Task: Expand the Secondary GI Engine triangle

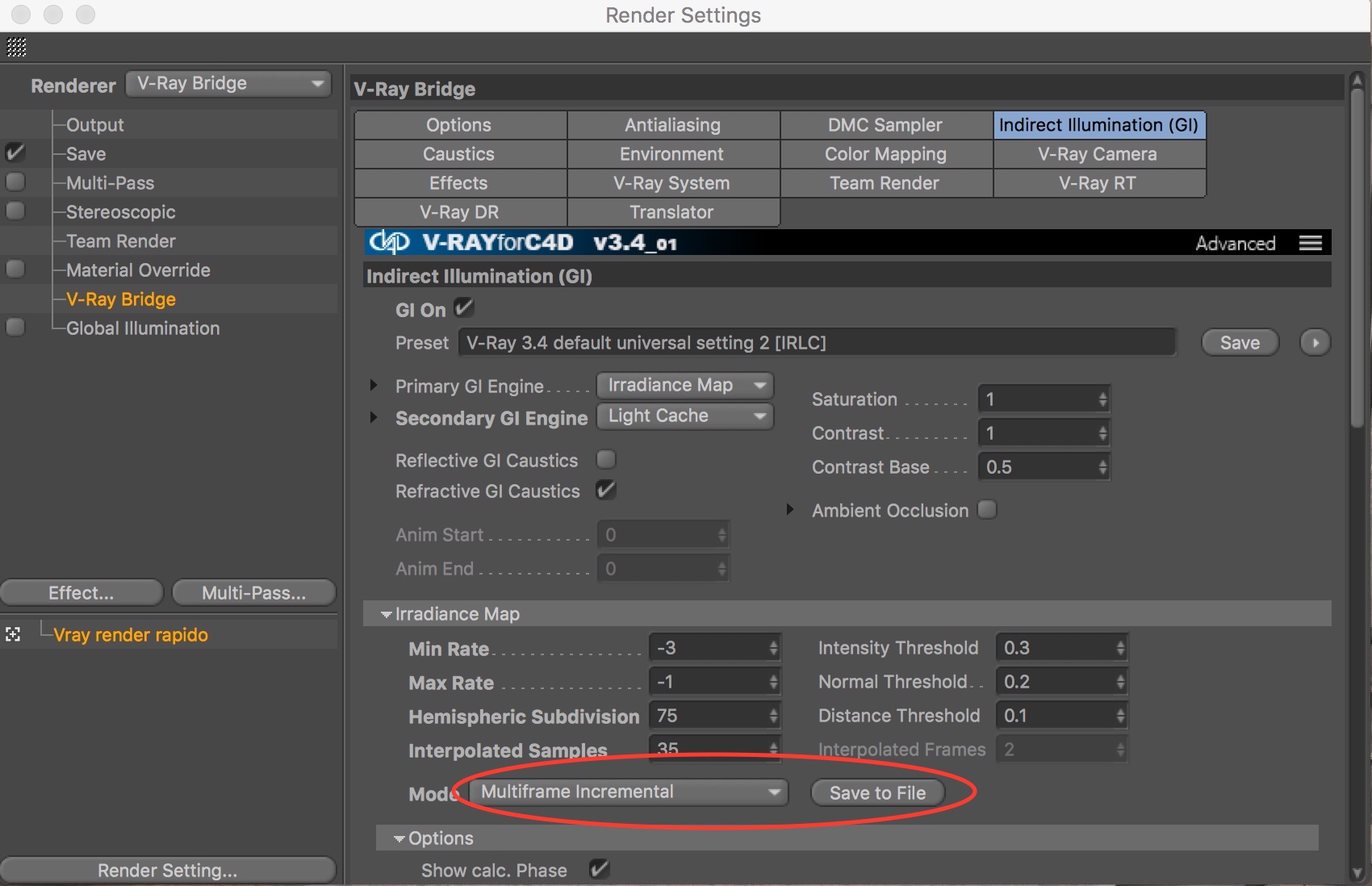Action: 373,417
